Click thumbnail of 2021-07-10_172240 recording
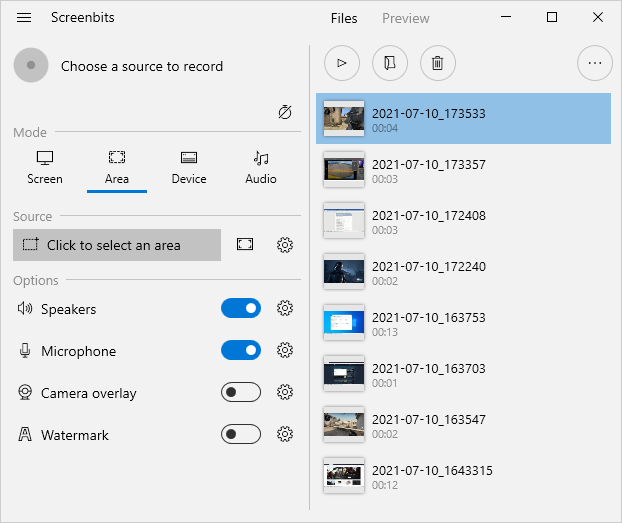The image size is (622, 523). (344, 271)
